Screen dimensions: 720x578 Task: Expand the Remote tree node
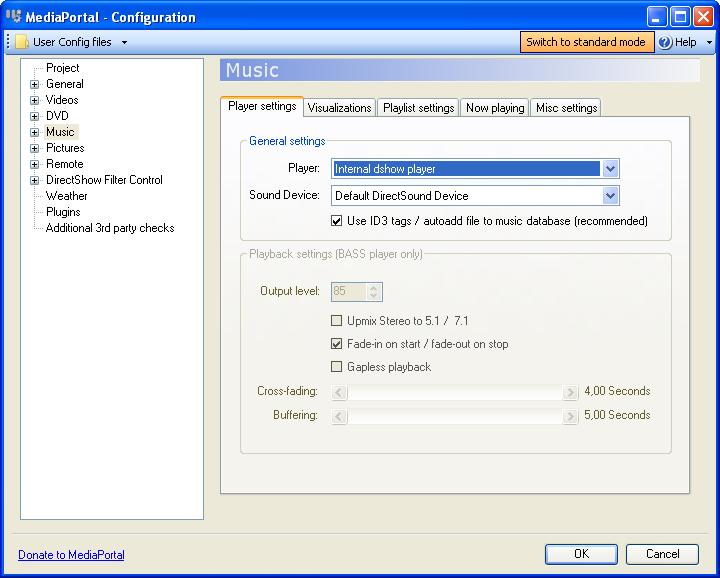[x=34, y=164]
